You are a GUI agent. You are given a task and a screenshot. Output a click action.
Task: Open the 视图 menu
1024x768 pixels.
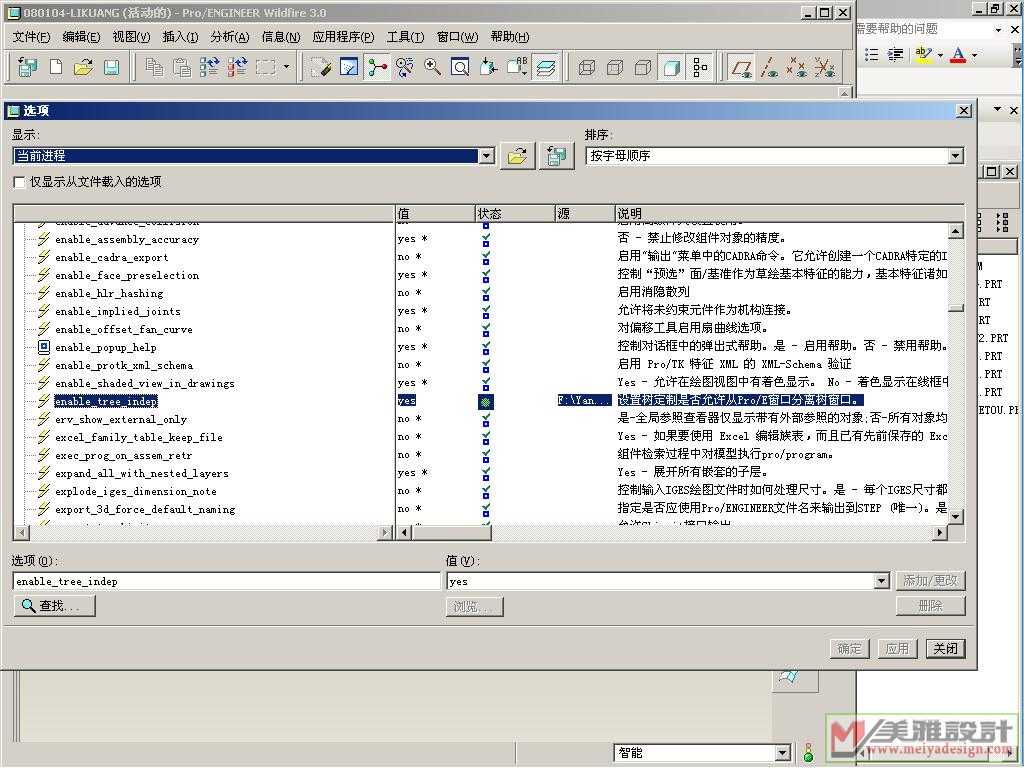[x=131, y=37]
